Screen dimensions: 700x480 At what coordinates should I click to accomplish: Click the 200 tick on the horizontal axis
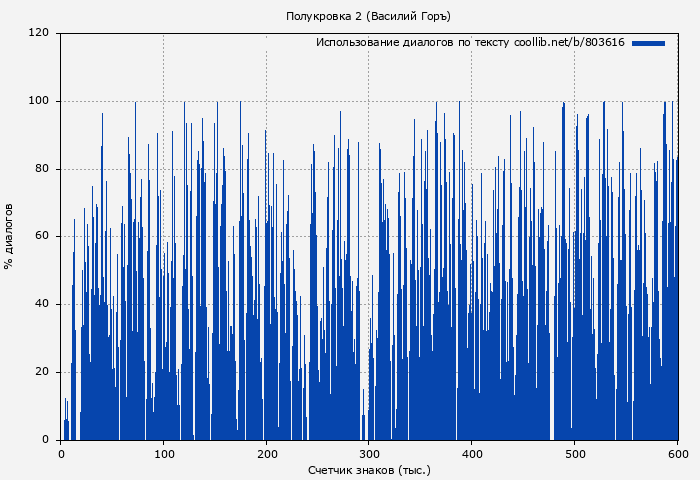click(266, 454)
